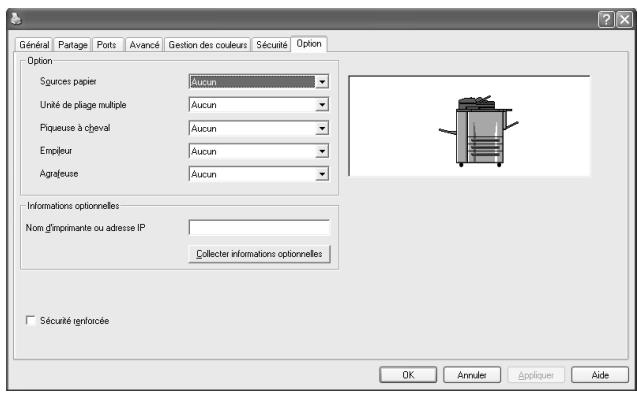Click the Empileur label
Viewport: 637px width, 393px height.
[x=56, y=151]
